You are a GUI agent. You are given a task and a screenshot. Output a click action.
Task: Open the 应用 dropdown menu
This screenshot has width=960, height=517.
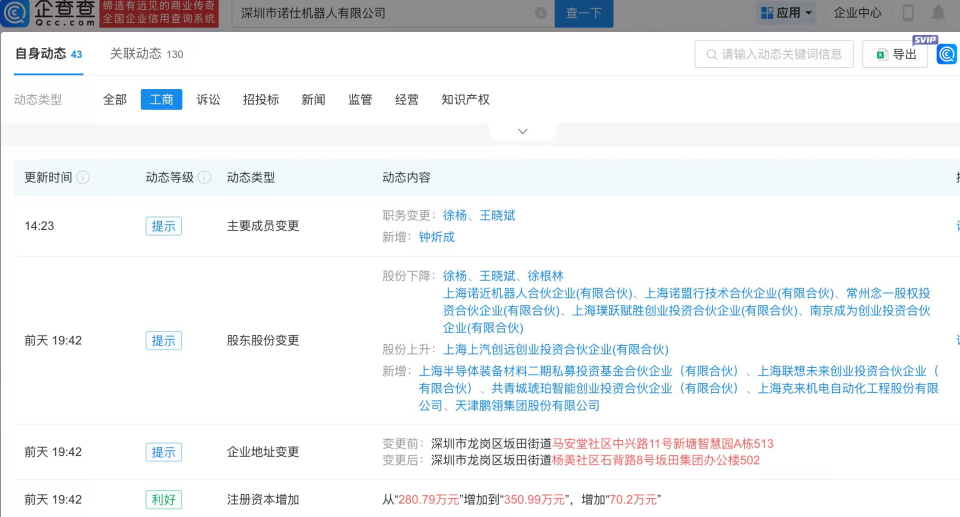pyautogui.click(x=786, y=12)
